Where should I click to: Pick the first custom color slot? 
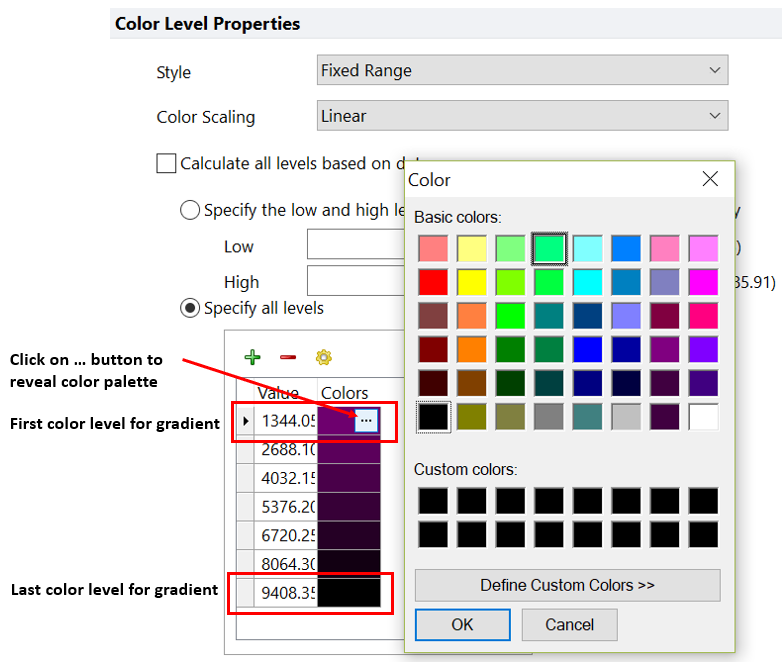click(x=433, y=501)
